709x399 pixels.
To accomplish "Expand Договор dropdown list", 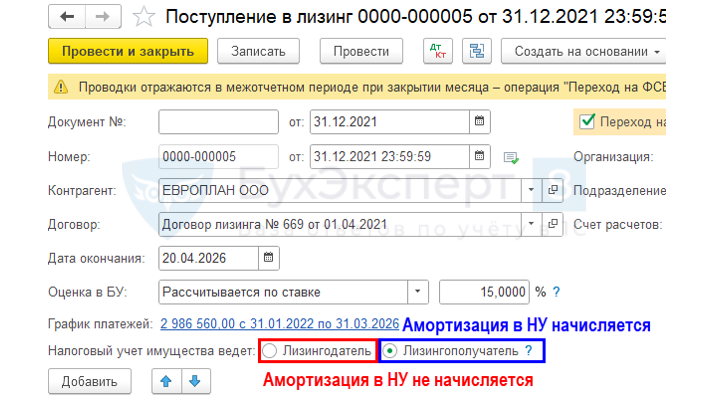I will coord(531,224).
